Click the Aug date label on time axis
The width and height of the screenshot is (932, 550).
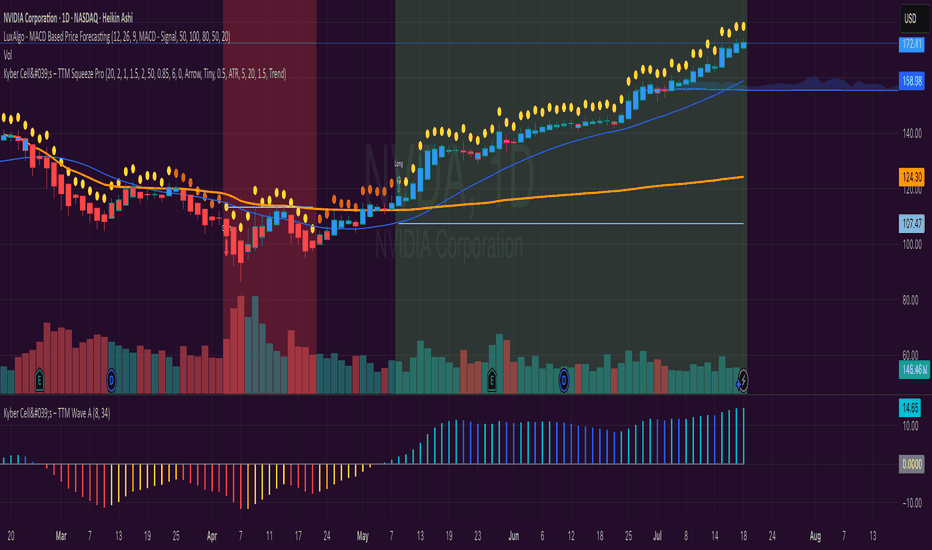coord(816,536)
